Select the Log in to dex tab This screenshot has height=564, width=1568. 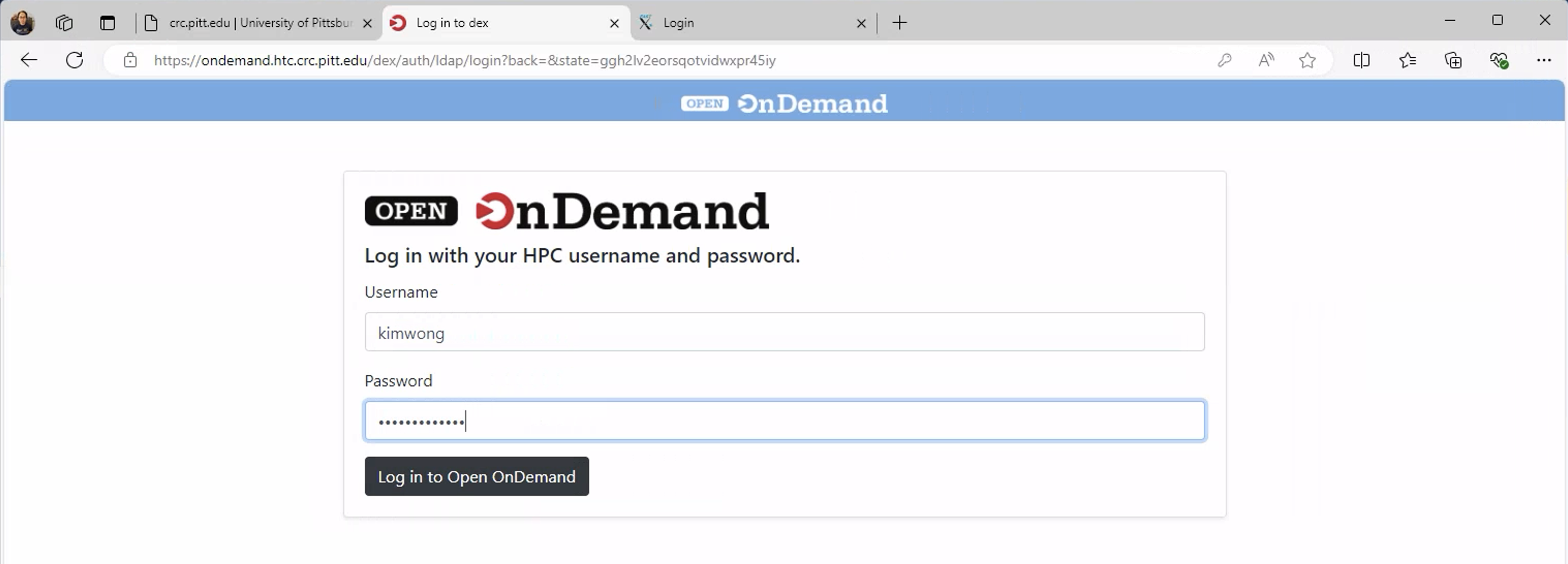[x=505, y=23]
